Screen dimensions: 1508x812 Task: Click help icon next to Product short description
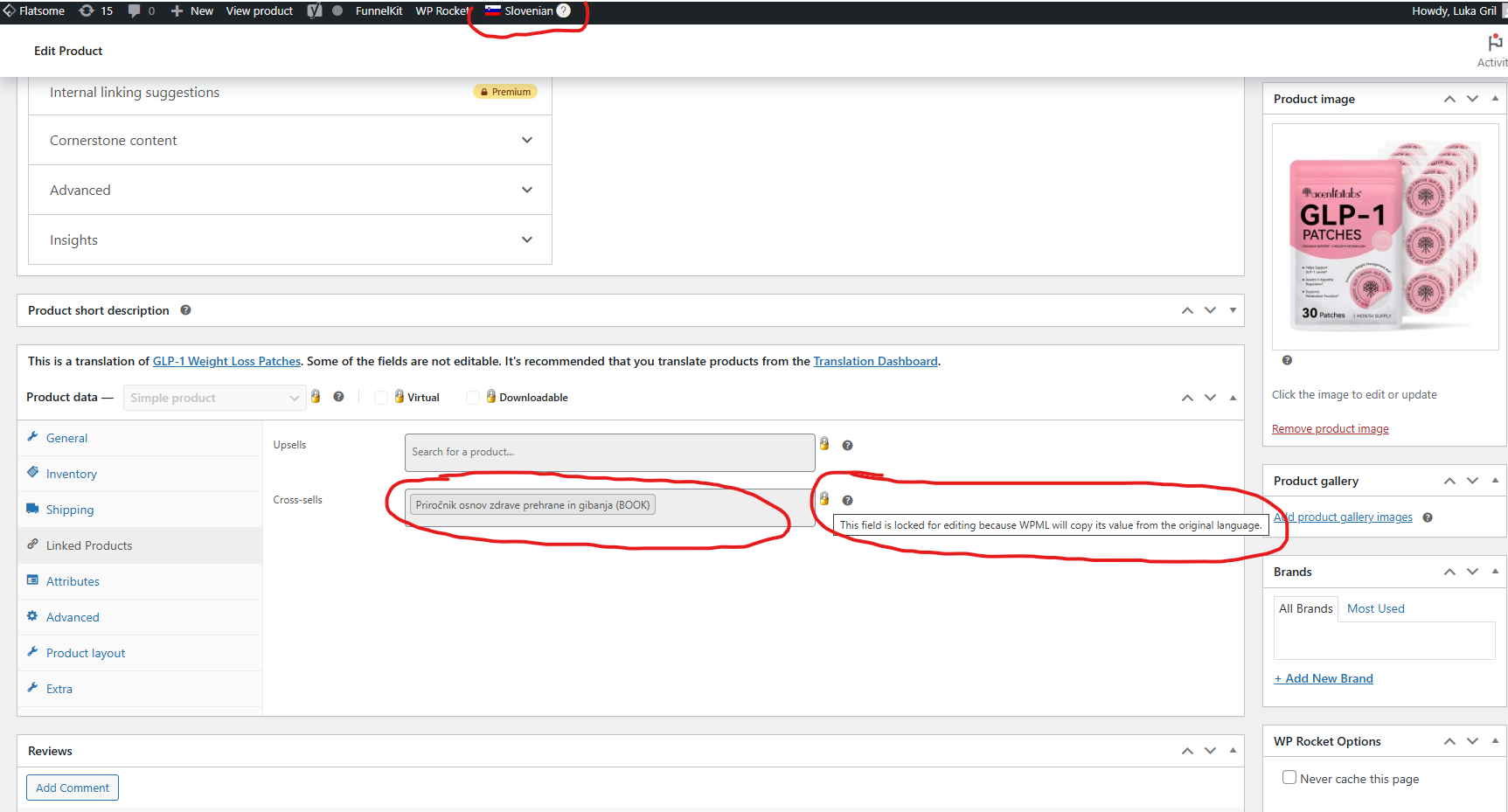click(185, 310)
